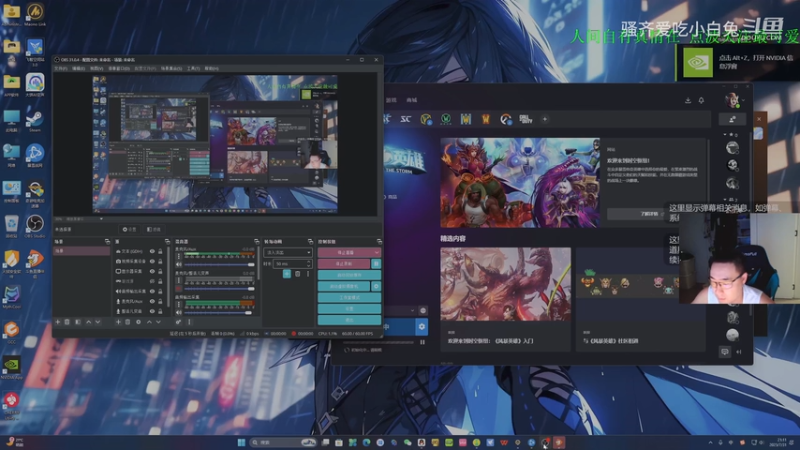Add a game with plus icon in Battle.net bar

tap(545, 119)
